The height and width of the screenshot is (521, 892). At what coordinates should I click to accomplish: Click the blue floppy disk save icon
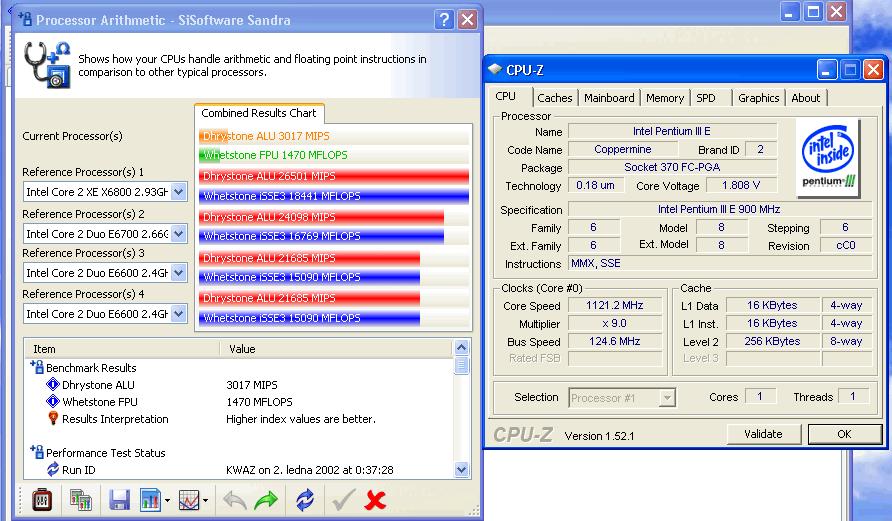coord(119,499)
